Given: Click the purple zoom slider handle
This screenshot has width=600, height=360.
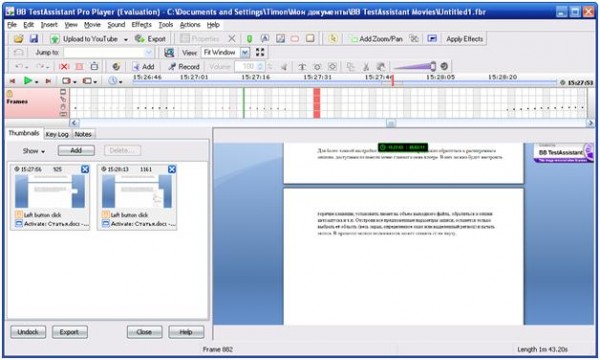Looking at the screenshot, I should point(433,66).
